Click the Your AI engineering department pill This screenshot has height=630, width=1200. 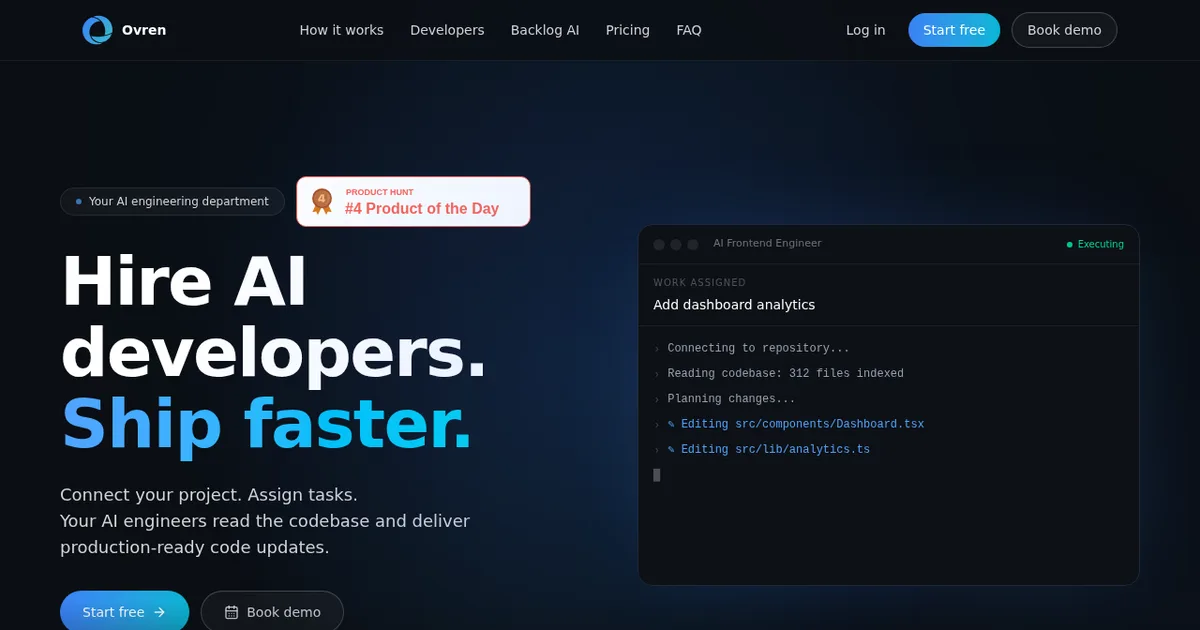pos(172,201)
